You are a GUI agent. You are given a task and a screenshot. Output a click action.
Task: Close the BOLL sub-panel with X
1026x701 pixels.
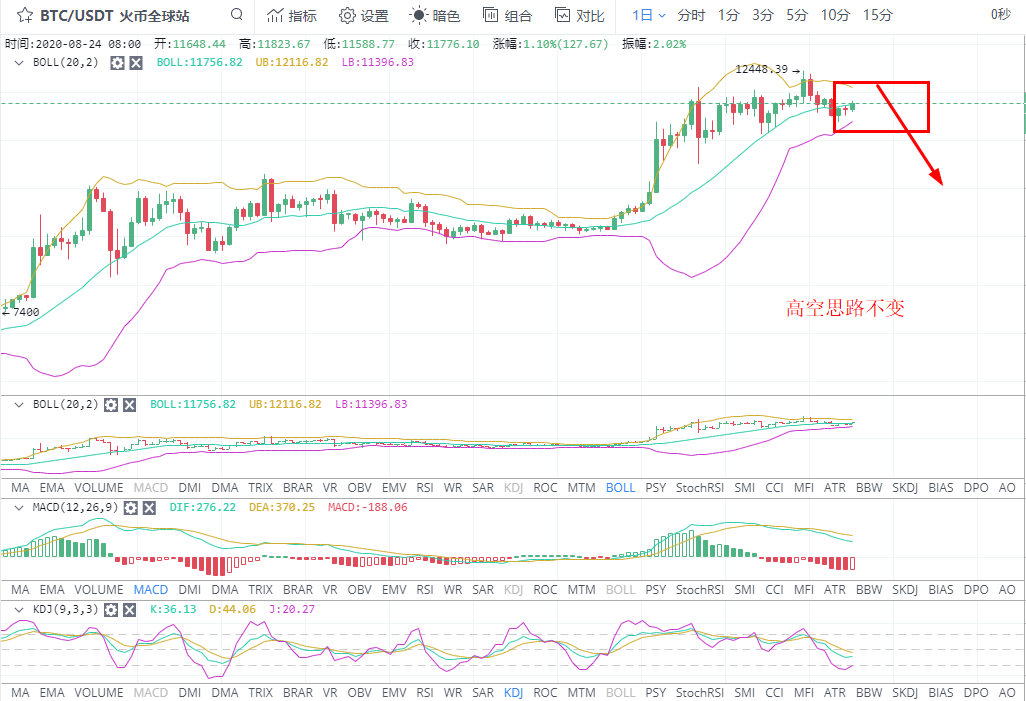point(130,405)
